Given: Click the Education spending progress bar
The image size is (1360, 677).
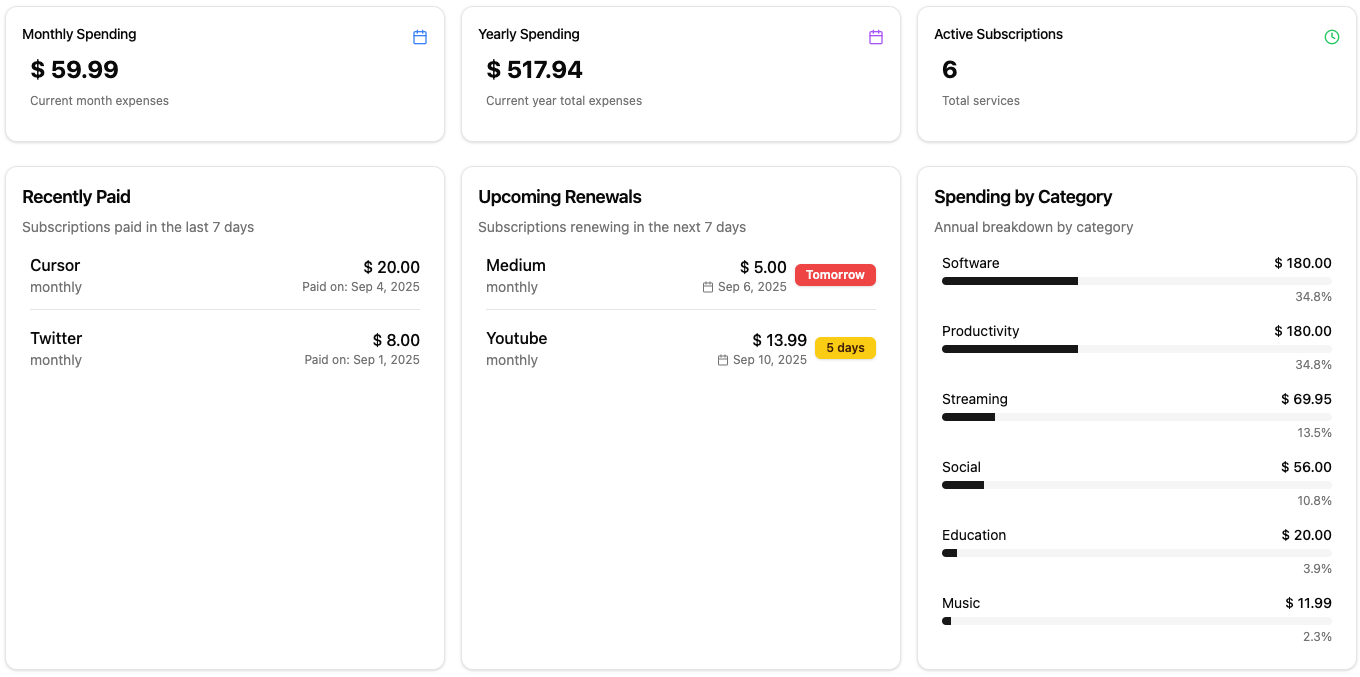Looking at the screenshot, I should click(1137, 553).
